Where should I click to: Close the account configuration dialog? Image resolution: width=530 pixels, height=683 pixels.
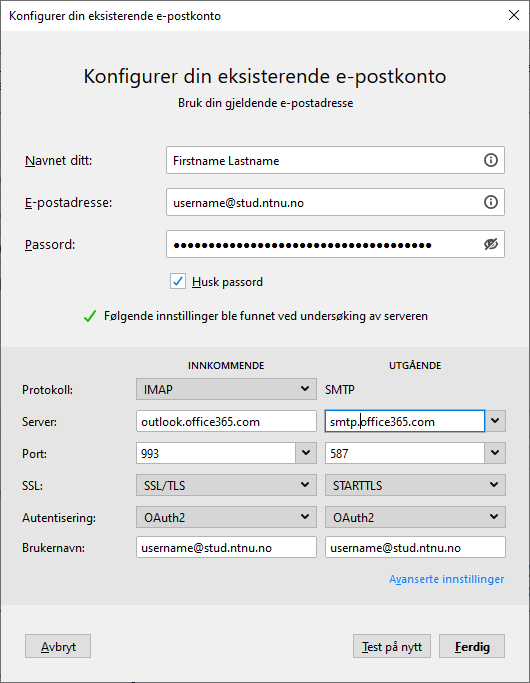pos(514,15)
